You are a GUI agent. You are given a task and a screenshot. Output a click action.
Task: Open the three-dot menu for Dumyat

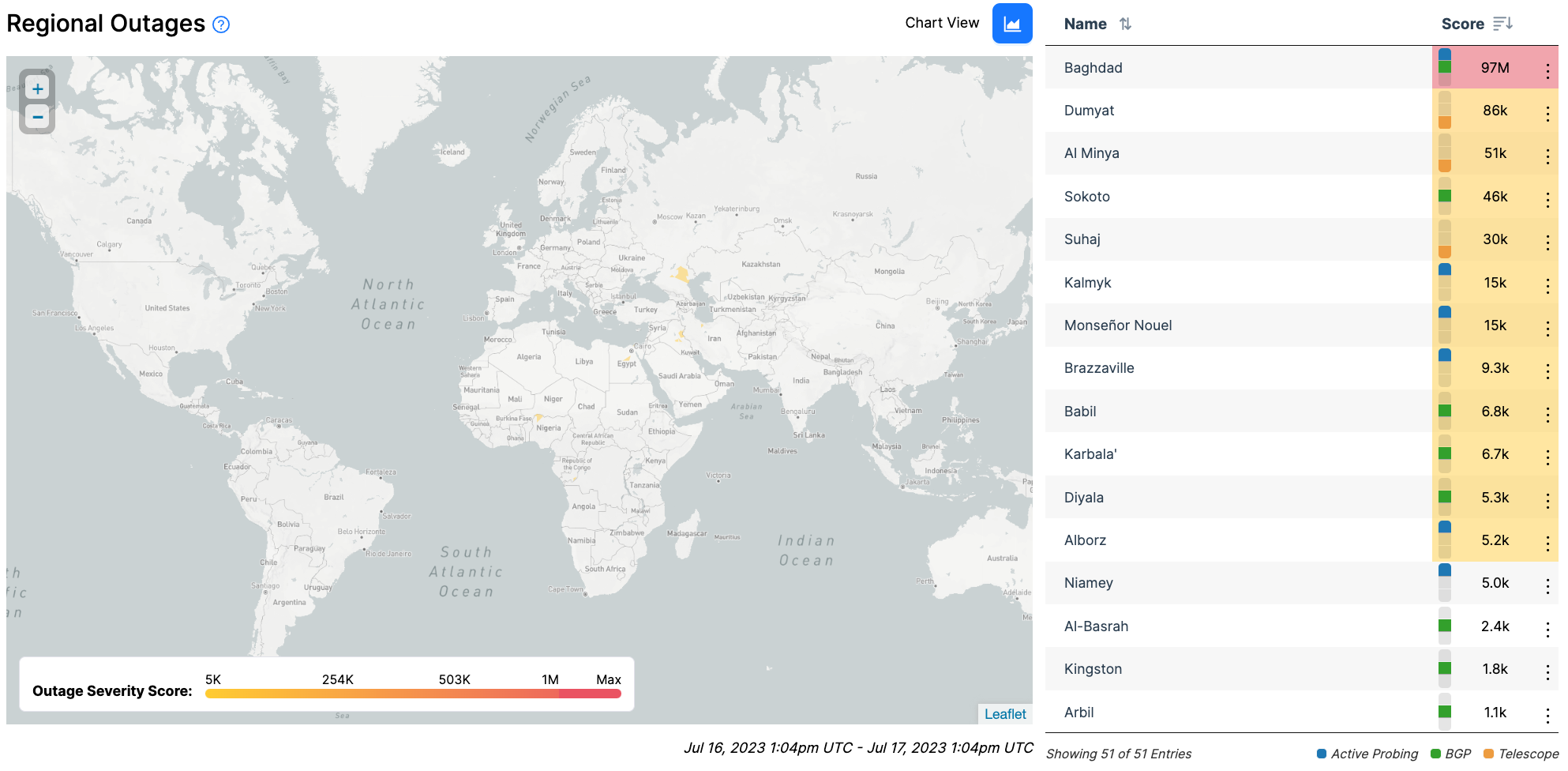[1547, 114]
